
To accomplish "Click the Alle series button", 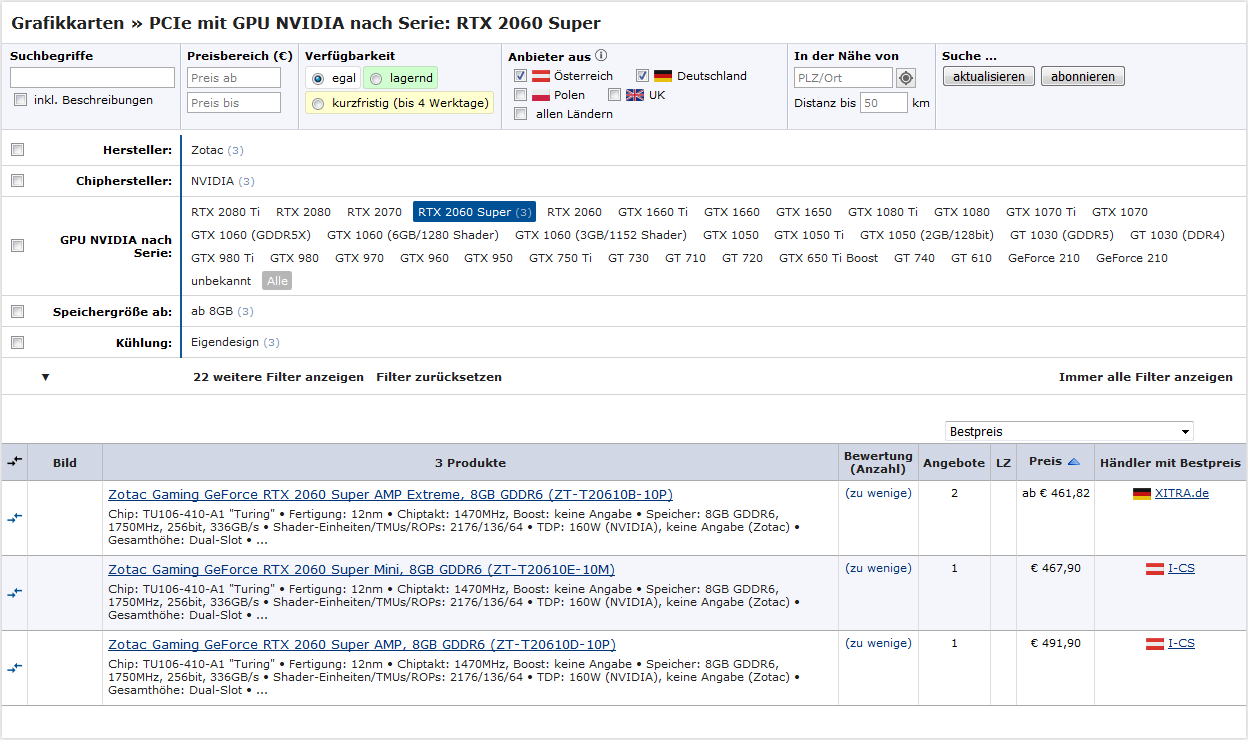I will [277, 281].
